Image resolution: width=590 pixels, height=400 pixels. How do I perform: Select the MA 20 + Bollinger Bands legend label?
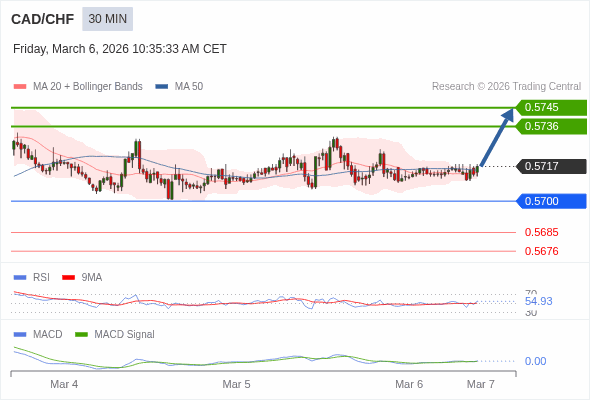point(88,87)
